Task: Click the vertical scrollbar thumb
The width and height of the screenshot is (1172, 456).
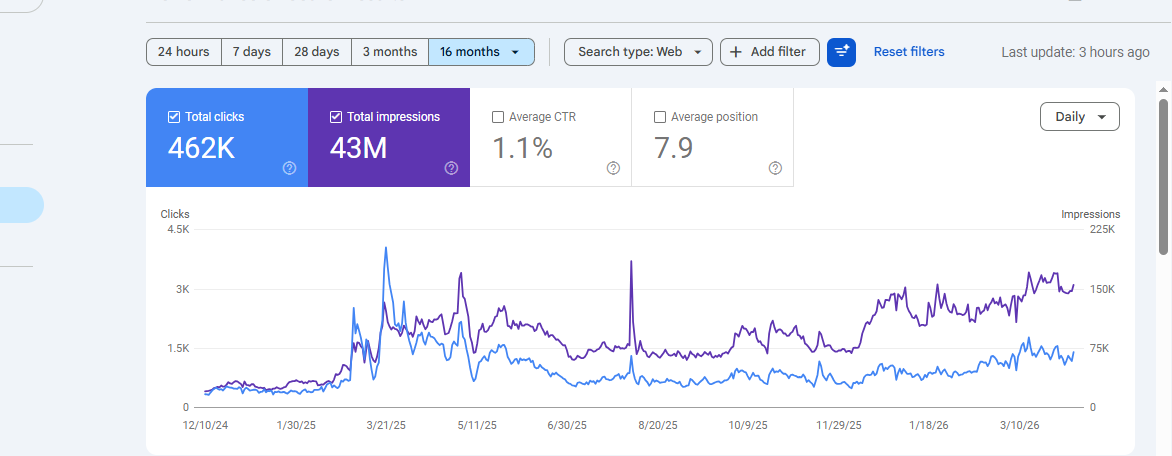Action: tap(1163, 176)
